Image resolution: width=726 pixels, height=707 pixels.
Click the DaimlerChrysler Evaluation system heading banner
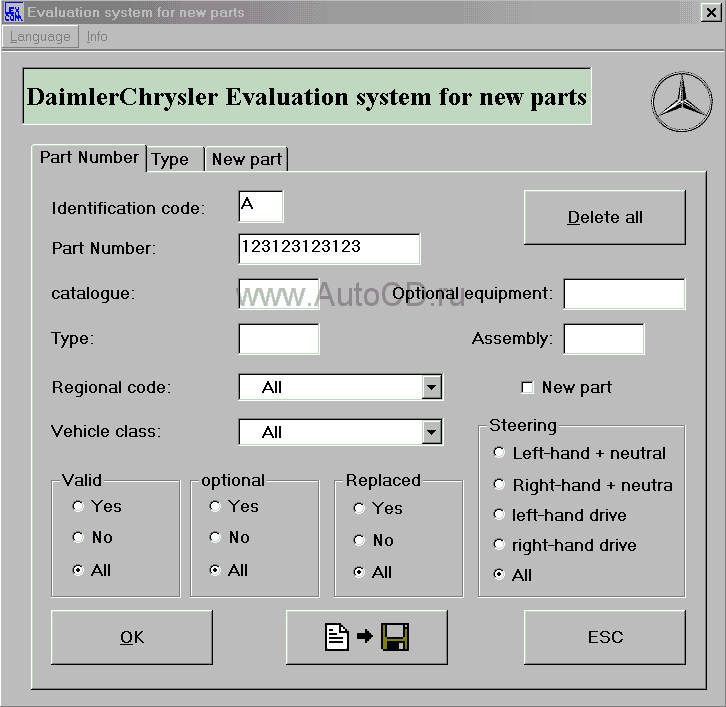pos(307,96)
